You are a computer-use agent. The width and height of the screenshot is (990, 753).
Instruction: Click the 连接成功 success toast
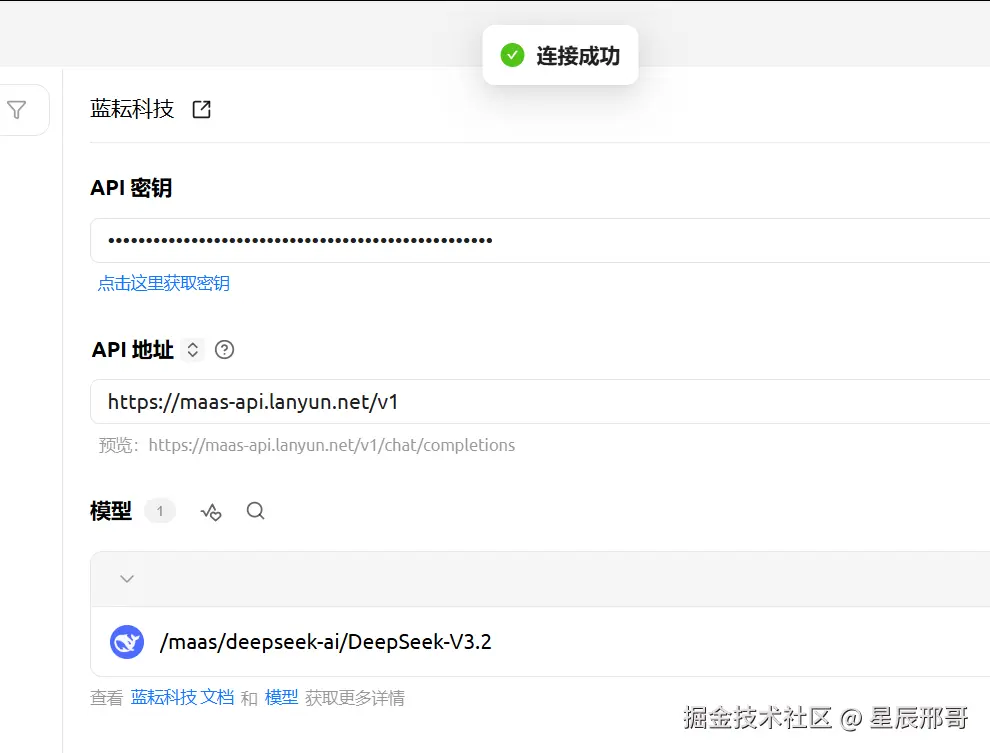click(561, 56)
